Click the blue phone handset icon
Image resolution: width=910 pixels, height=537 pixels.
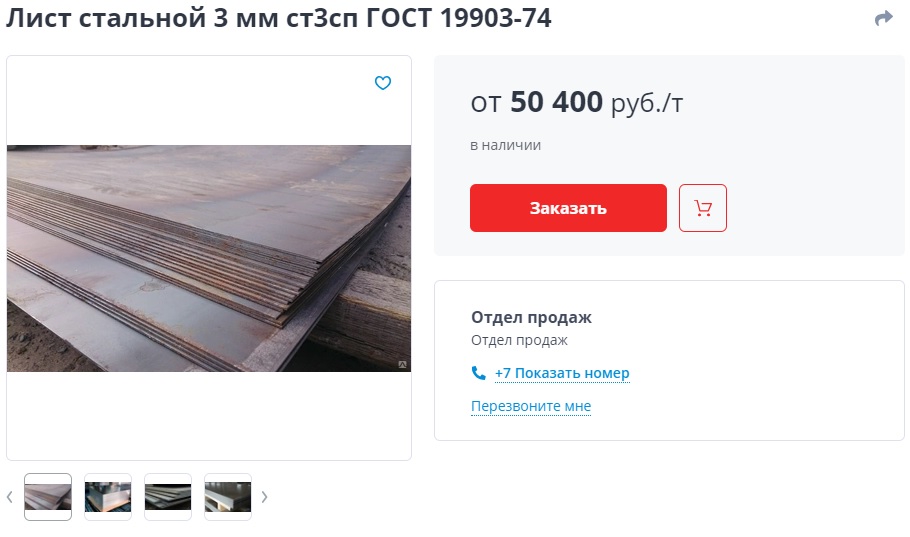(479, 373)
